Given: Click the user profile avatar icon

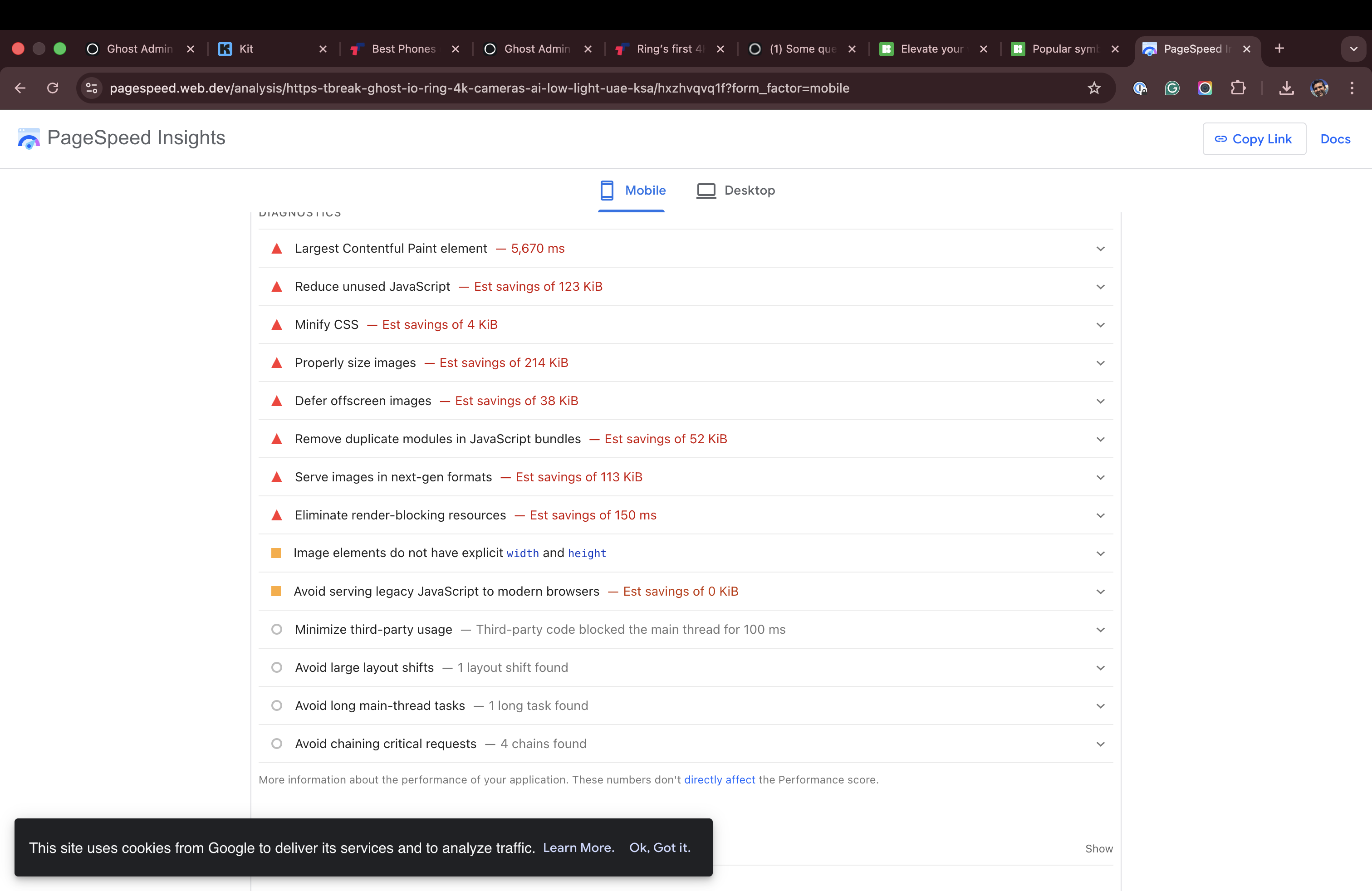Looking at the screenshot, I should coord(1319,88).
